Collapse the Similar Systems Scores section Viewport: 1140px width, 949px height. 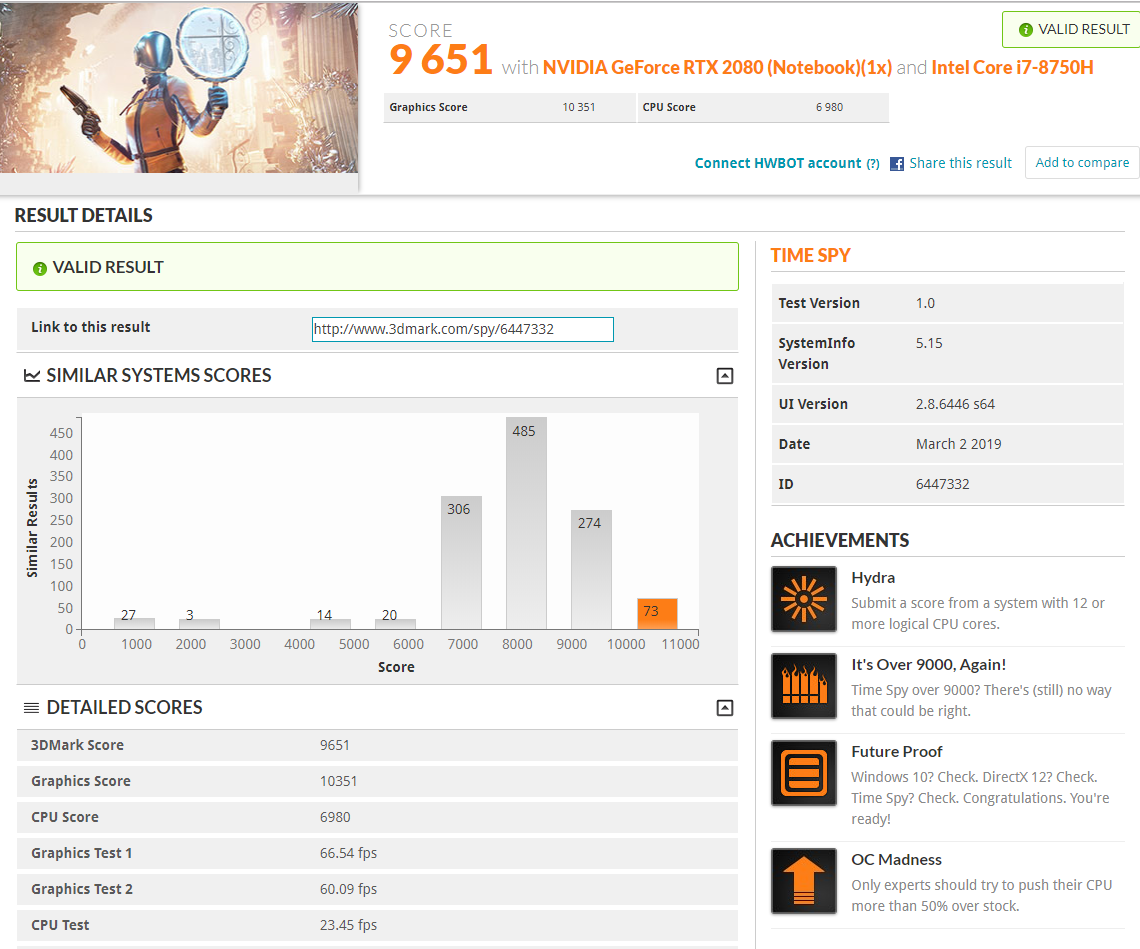click(725, 376)
